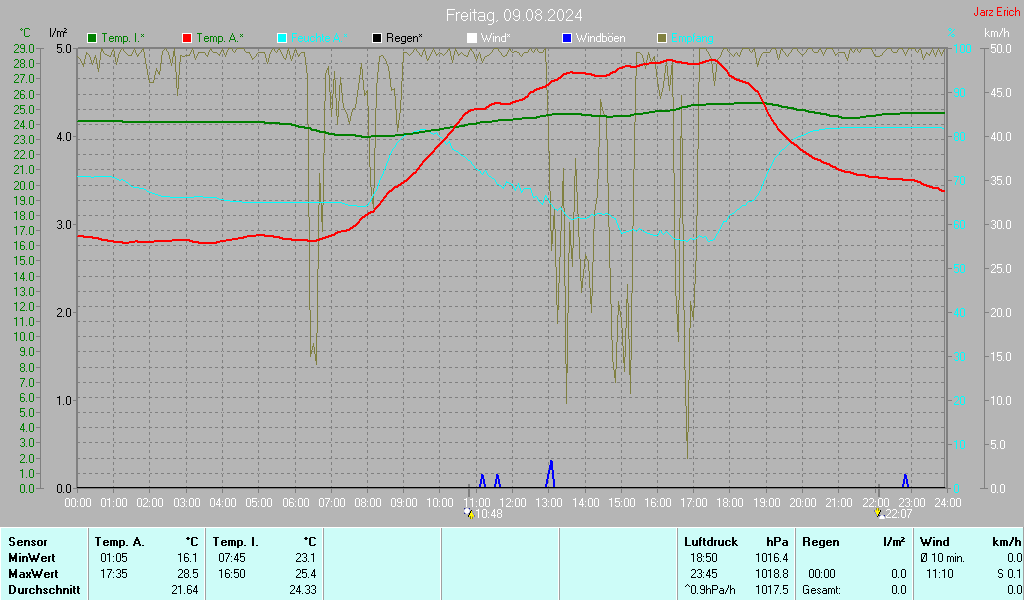
Task: Click the pressure time '23:45'
Action: (x=703, y=574)
